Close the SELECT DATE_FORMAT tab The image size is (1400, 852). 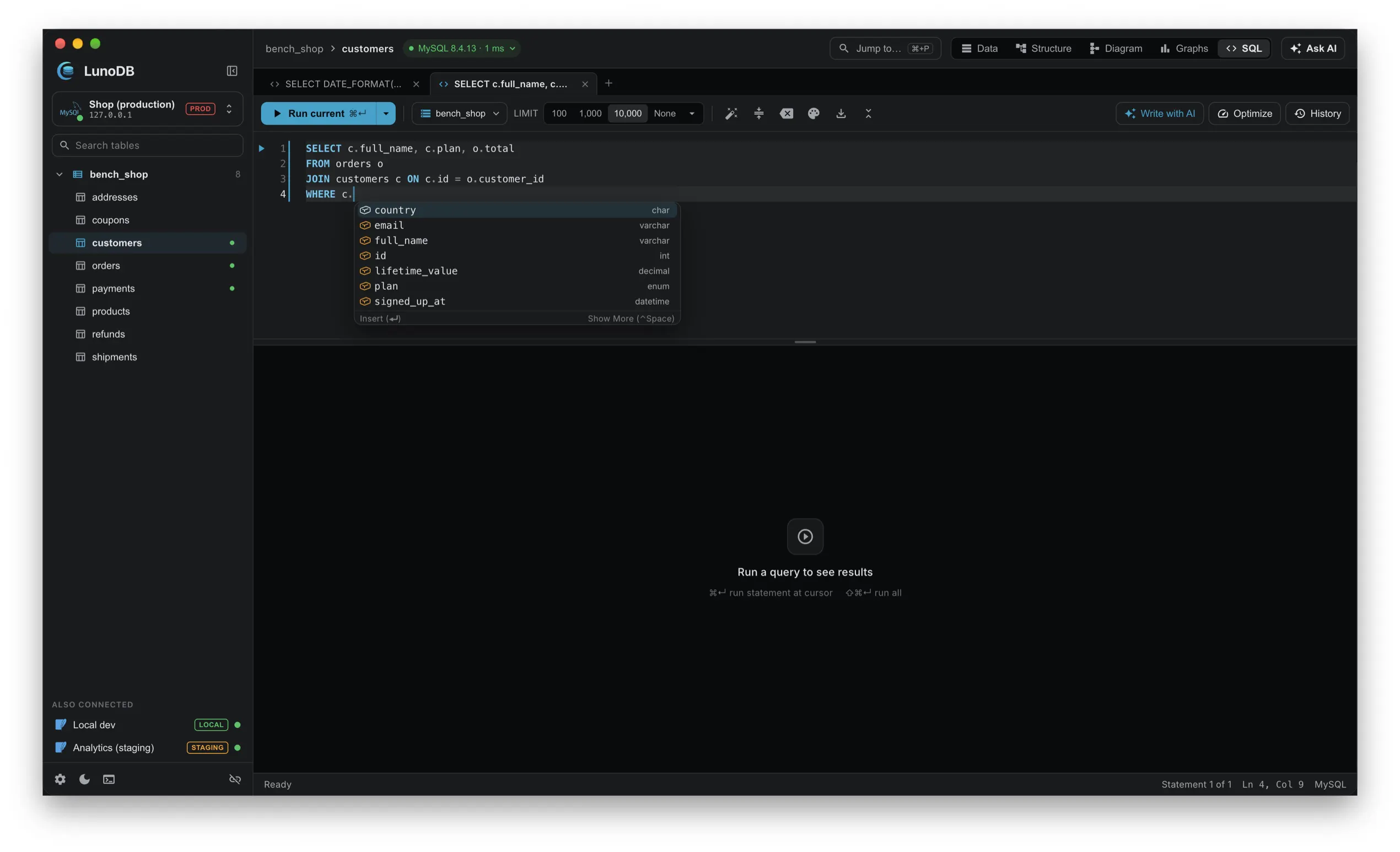[x=416, y=84]
